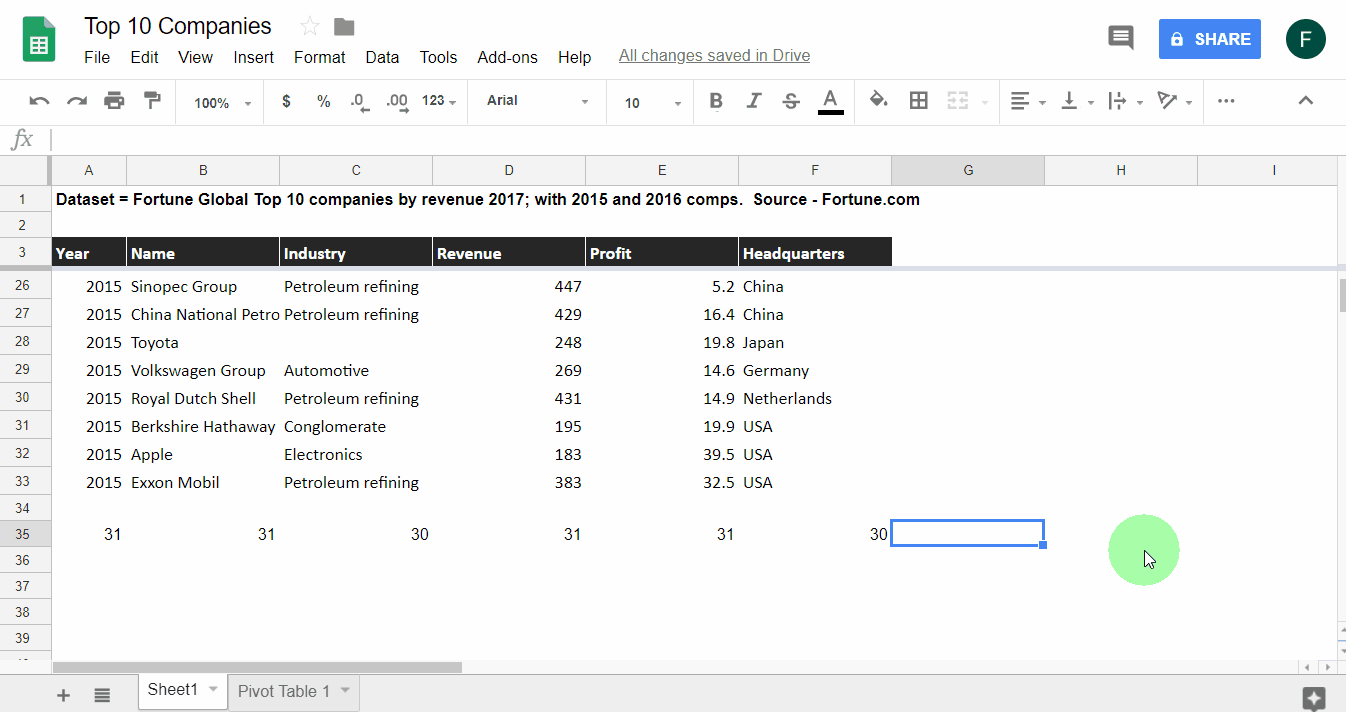Click the Headquarters header cell
The image size is (1346, 712).
tap(815, 253)
